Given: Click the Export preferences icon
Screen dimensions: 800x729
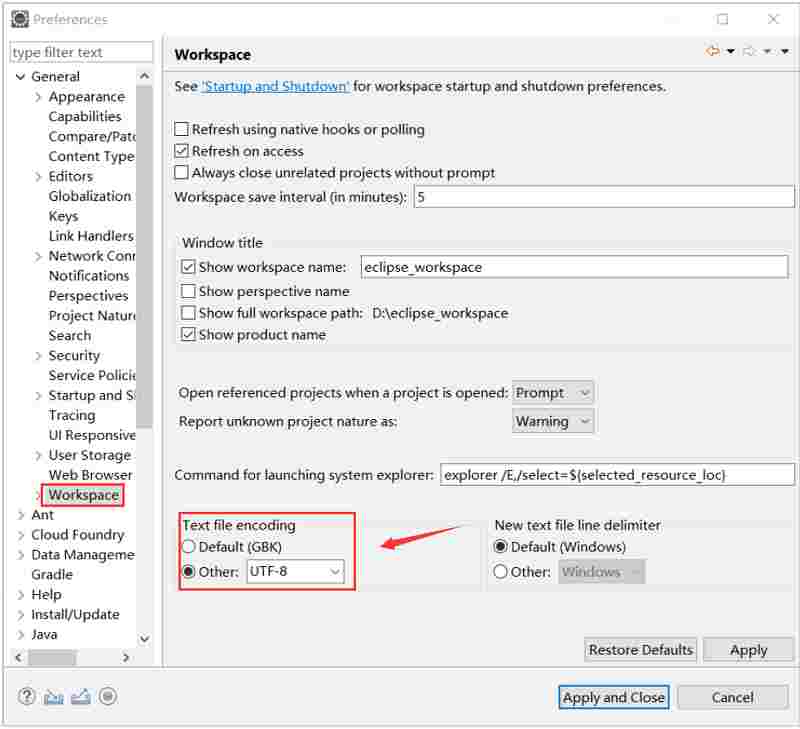Looking at the screenshot, I should tap(81, 696).
